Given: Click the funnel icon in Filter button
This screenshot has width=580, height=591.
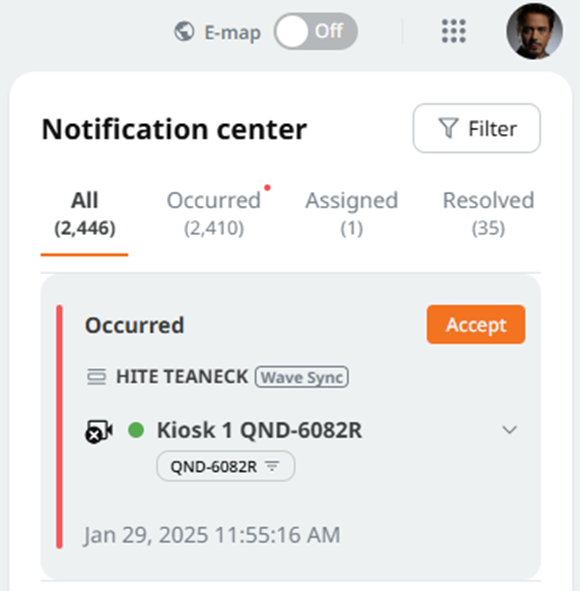Looking at the screenshot, I should (x=448, y=128).
